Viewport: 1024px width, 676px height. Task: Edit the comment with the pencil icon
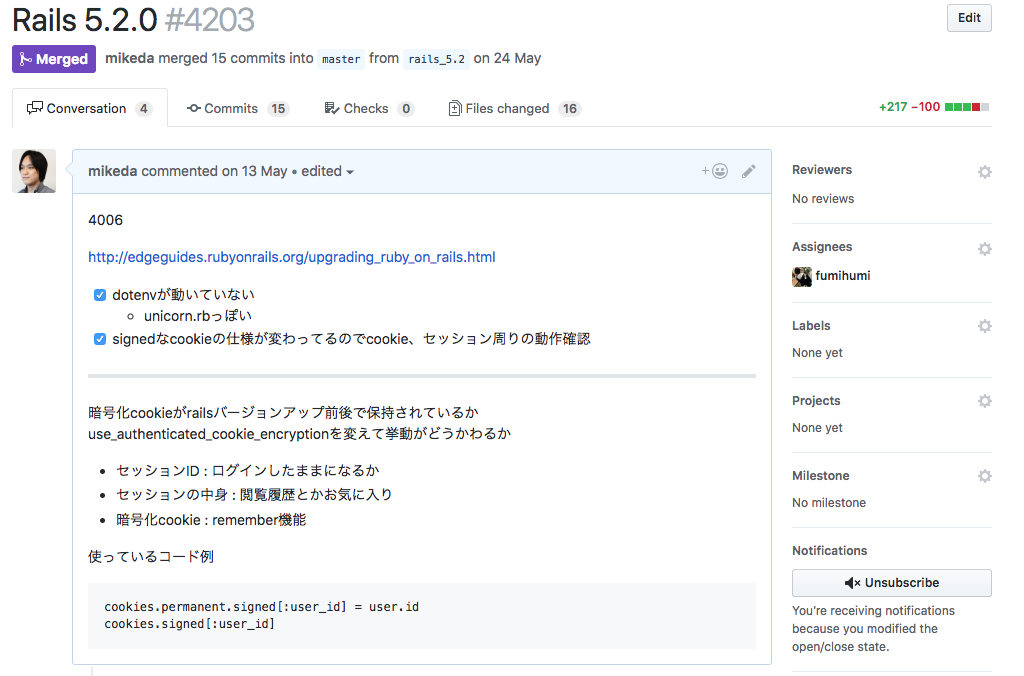point(748,171)
